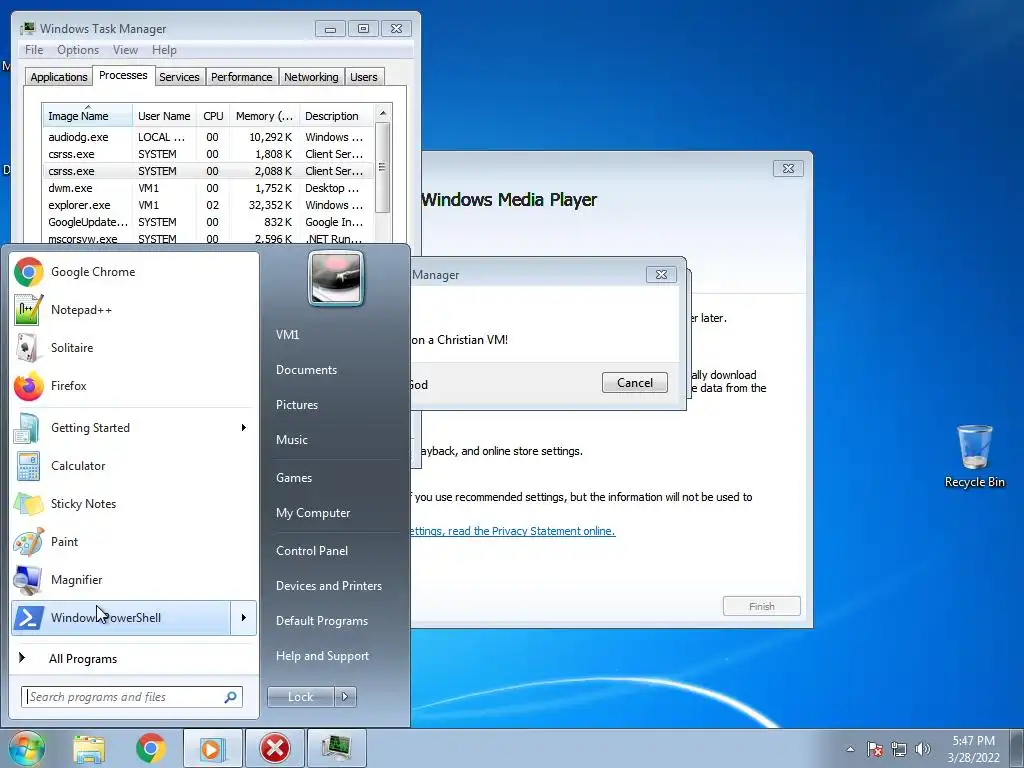This screenshot has height=768, width=1024.
Task: Switch to Windows Media Player taskbar button
Action: [212, 748]
